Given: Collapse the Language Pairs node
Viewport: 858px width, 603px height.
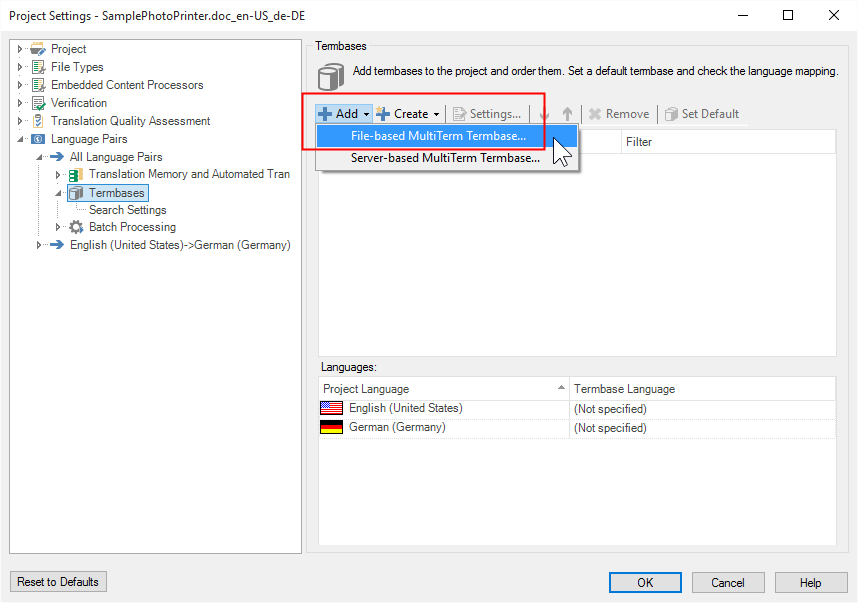Looking at the screenshot, I should click(x=20, y=139).
